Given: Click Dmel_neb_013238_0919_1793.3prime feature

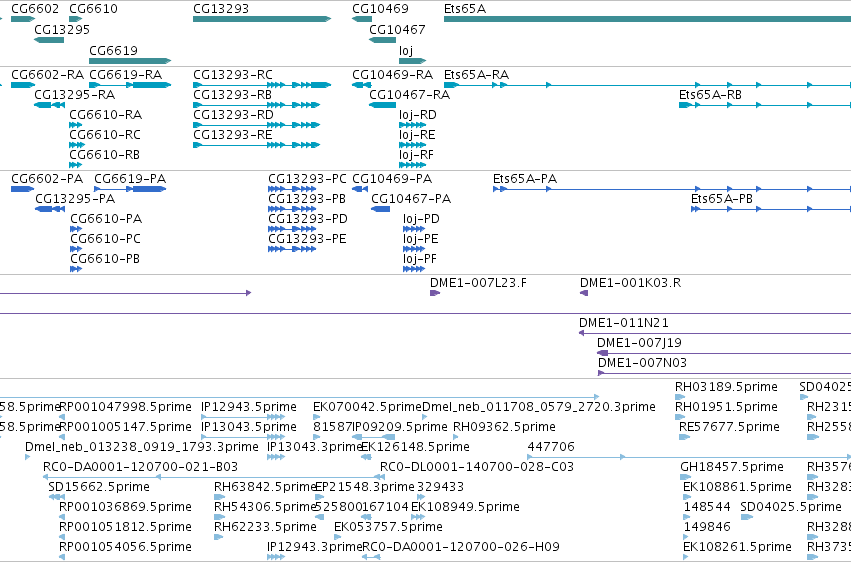Looking at the screenshot, I should pos(28,457).
